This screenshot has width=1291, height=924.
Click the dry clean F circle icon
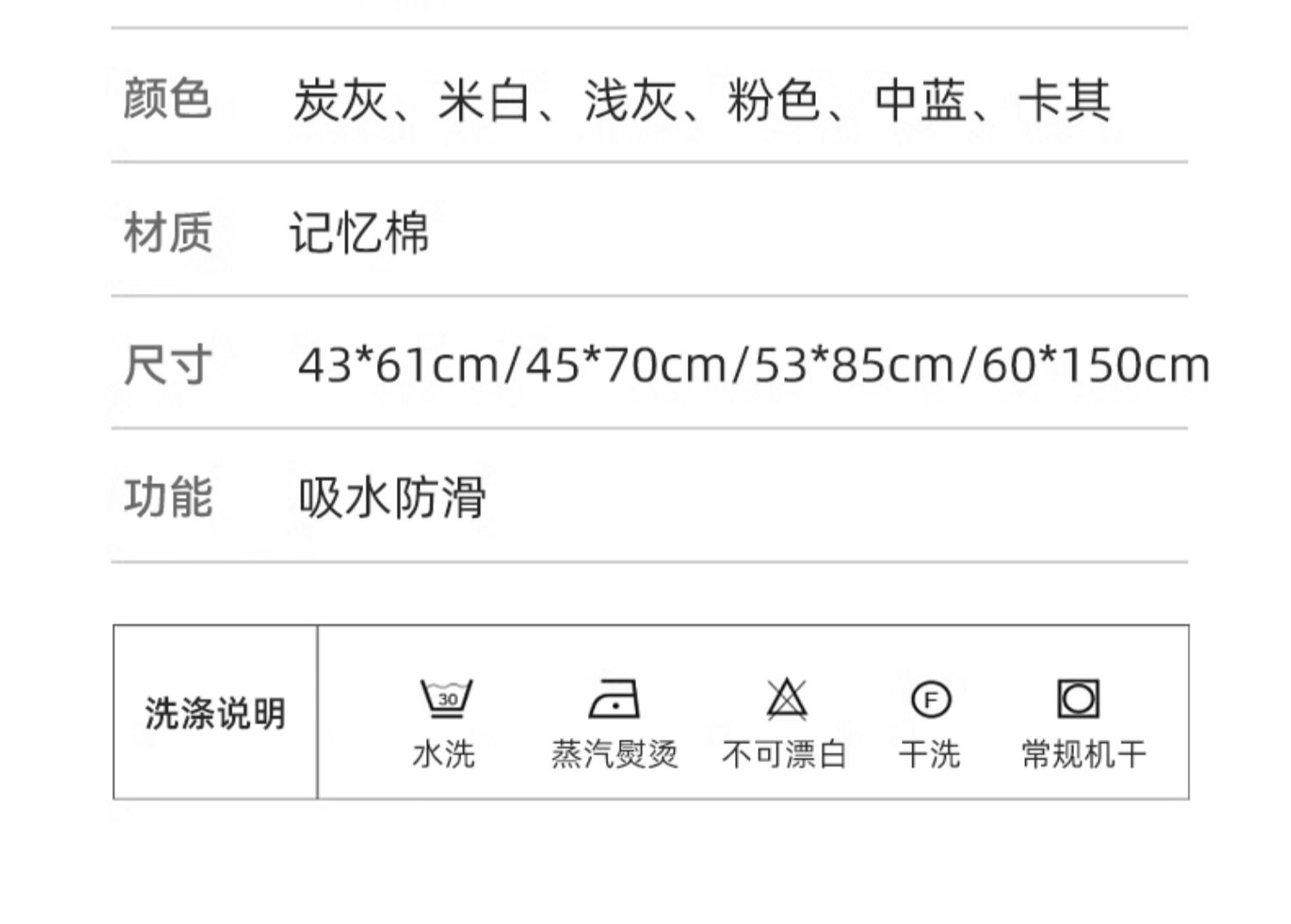tap(930, 699)
